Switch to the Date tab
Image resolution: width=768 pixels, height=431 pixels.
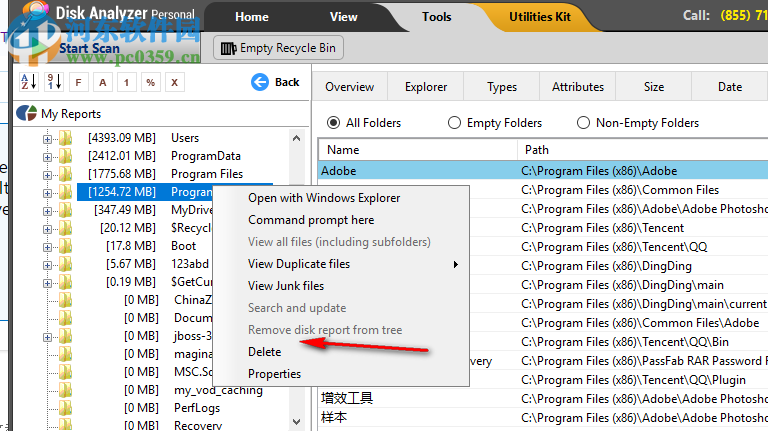(729, 87)
